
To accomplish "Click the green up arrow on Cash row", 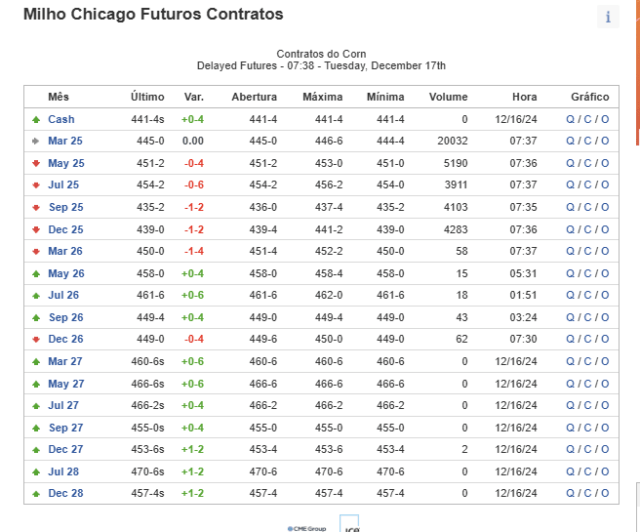I will 36,120.
